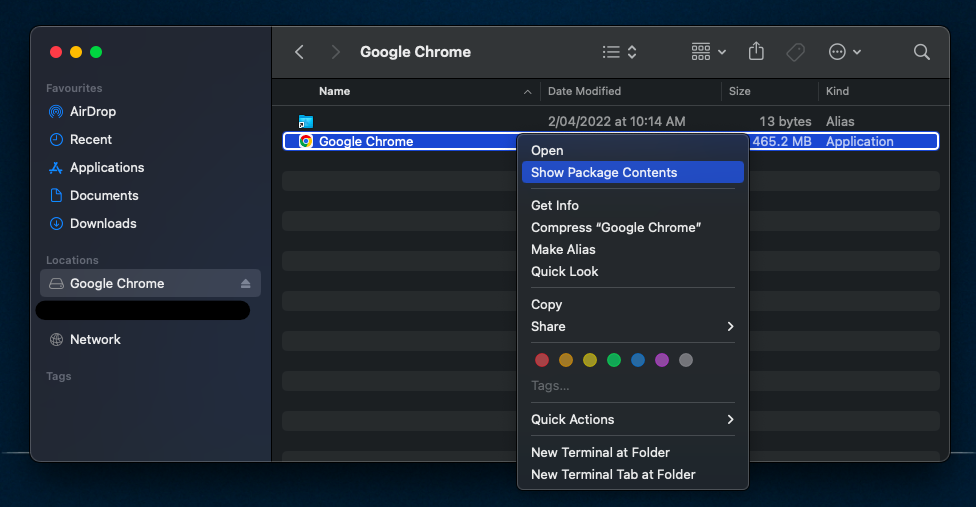Click the "465.2 MB" size cell
976x507 pixels.
coord(782,141)
